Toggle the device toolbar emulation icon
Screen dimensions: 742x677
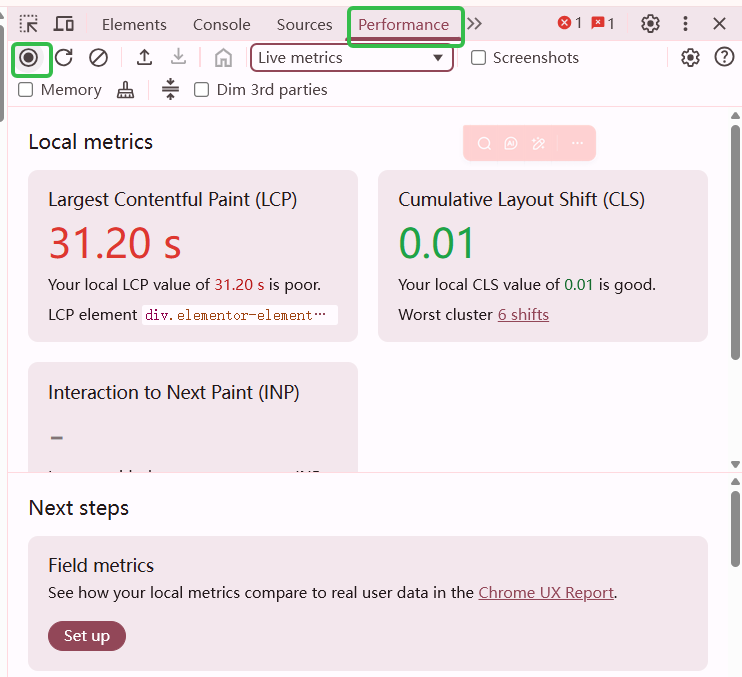tap(64, 24)
